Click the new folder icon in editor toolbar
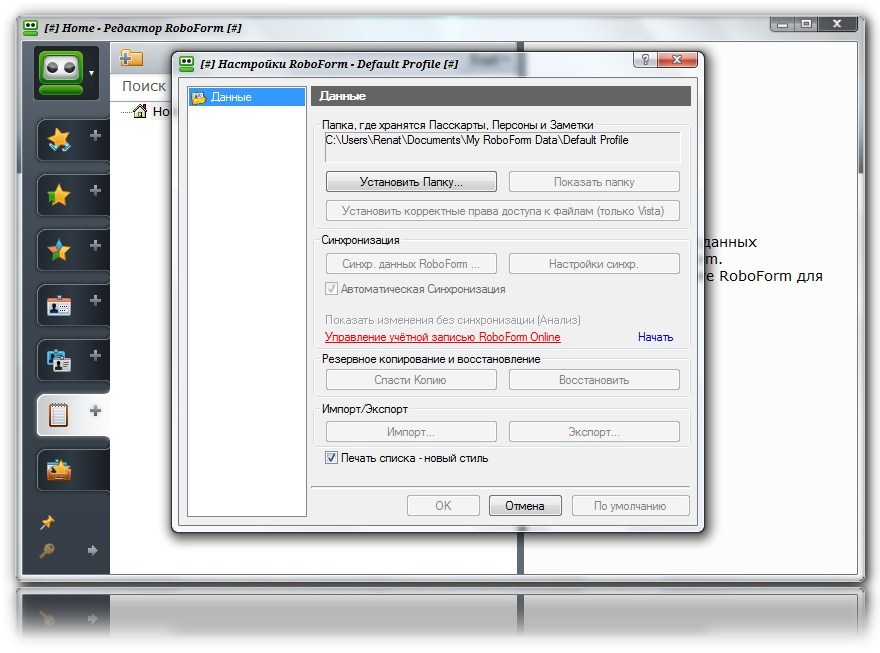 [131, 58]
